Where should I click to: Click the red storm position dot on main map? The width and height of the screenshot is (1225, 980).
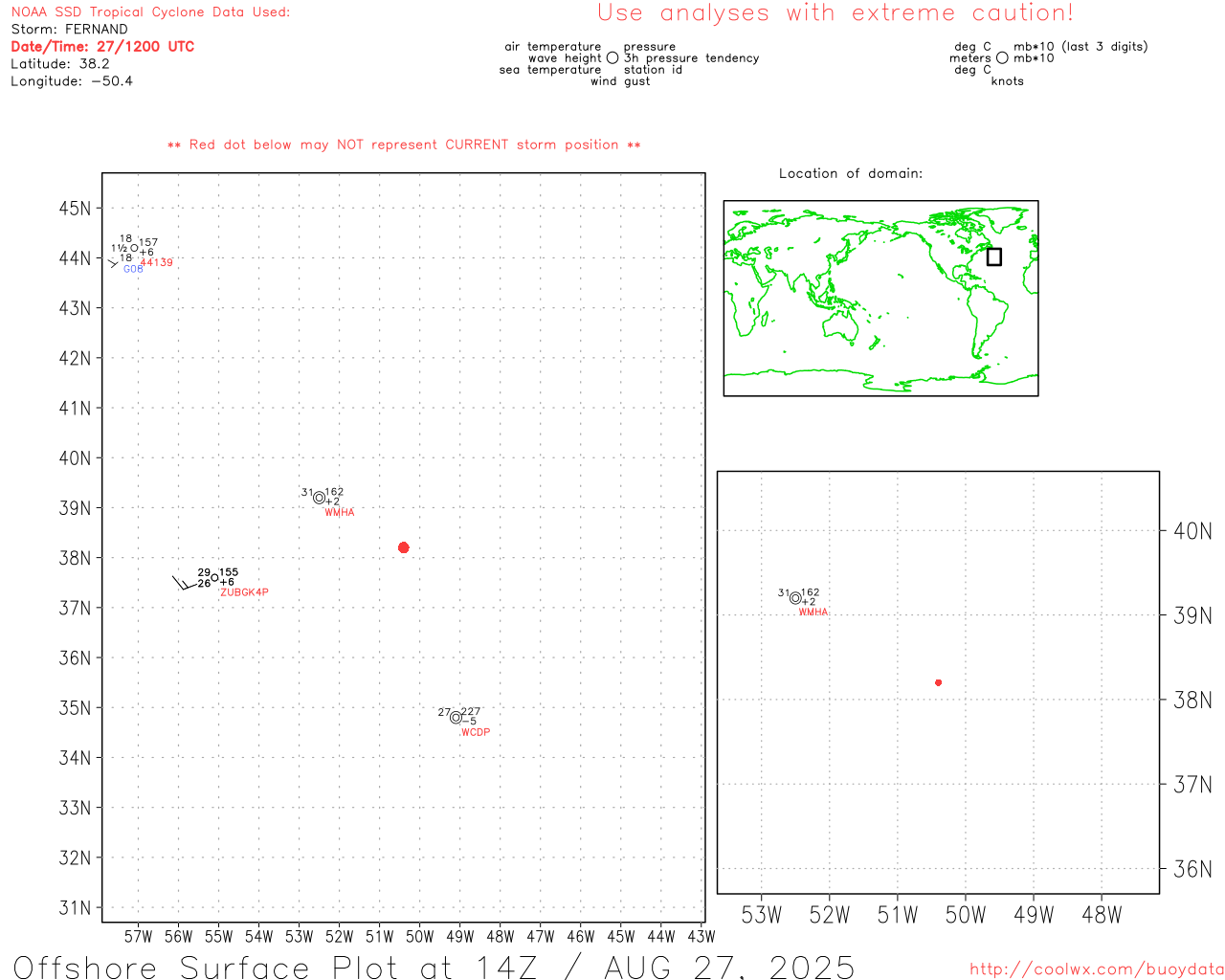tap(403, 547)
